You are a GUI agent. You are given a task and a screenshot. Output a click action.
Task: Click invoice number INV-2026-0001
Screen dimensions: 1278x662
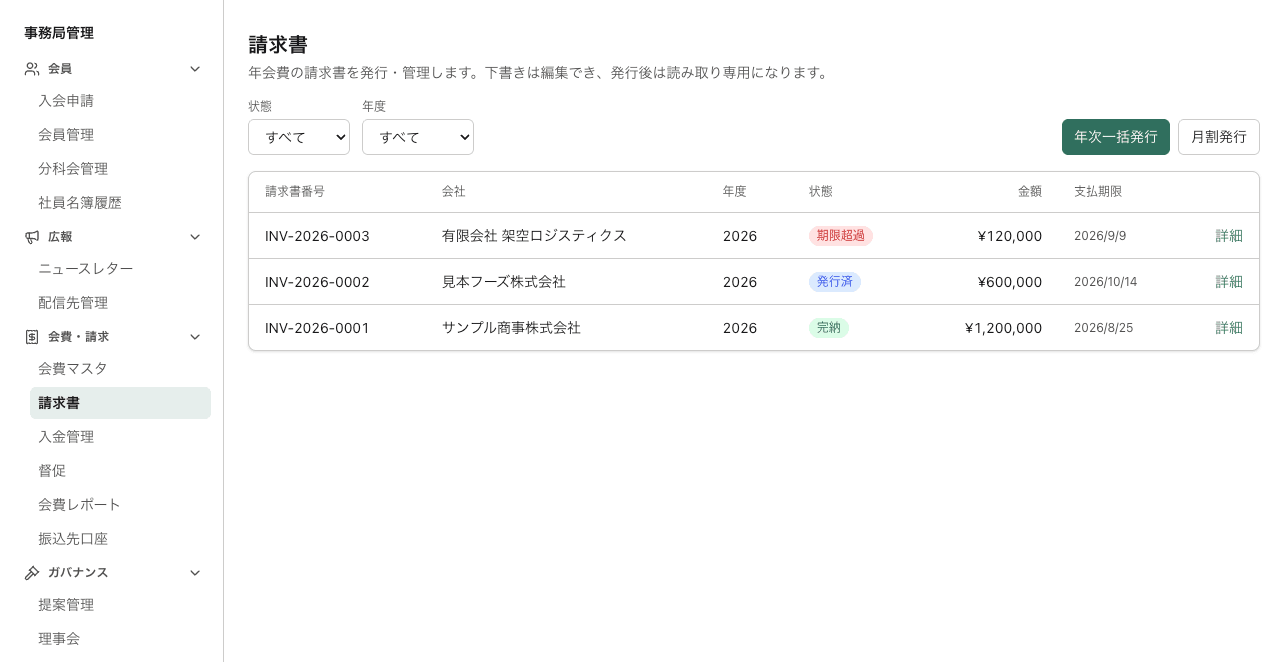tap(317, 328)
